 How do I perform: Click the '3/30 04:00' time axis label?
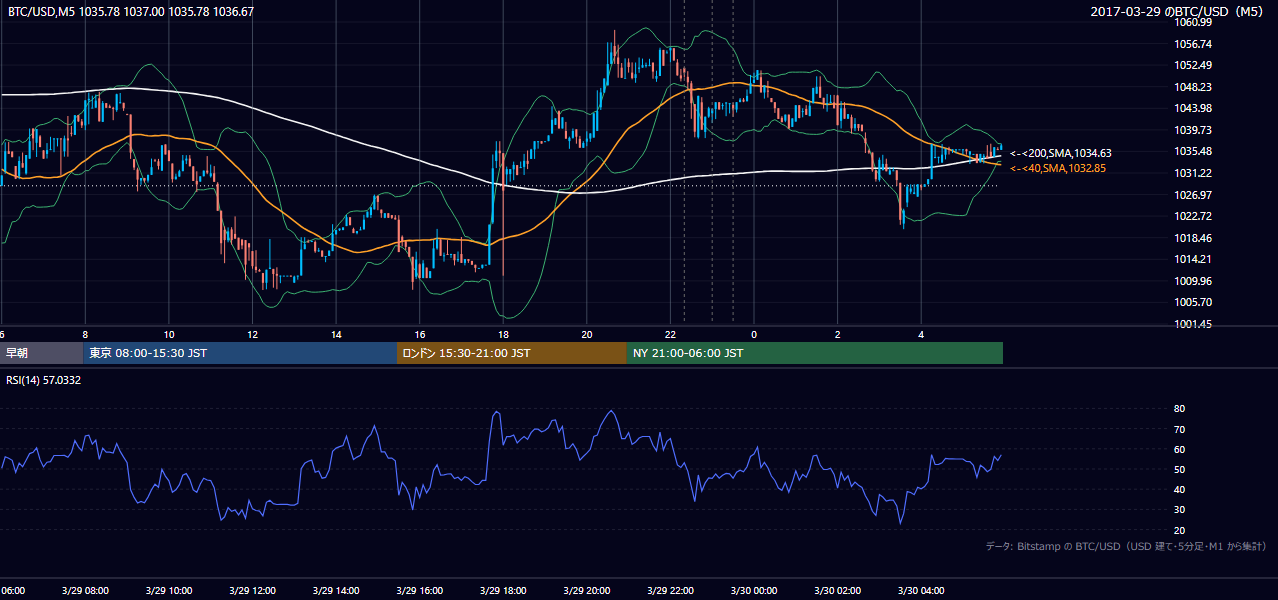tap(921, 591)
